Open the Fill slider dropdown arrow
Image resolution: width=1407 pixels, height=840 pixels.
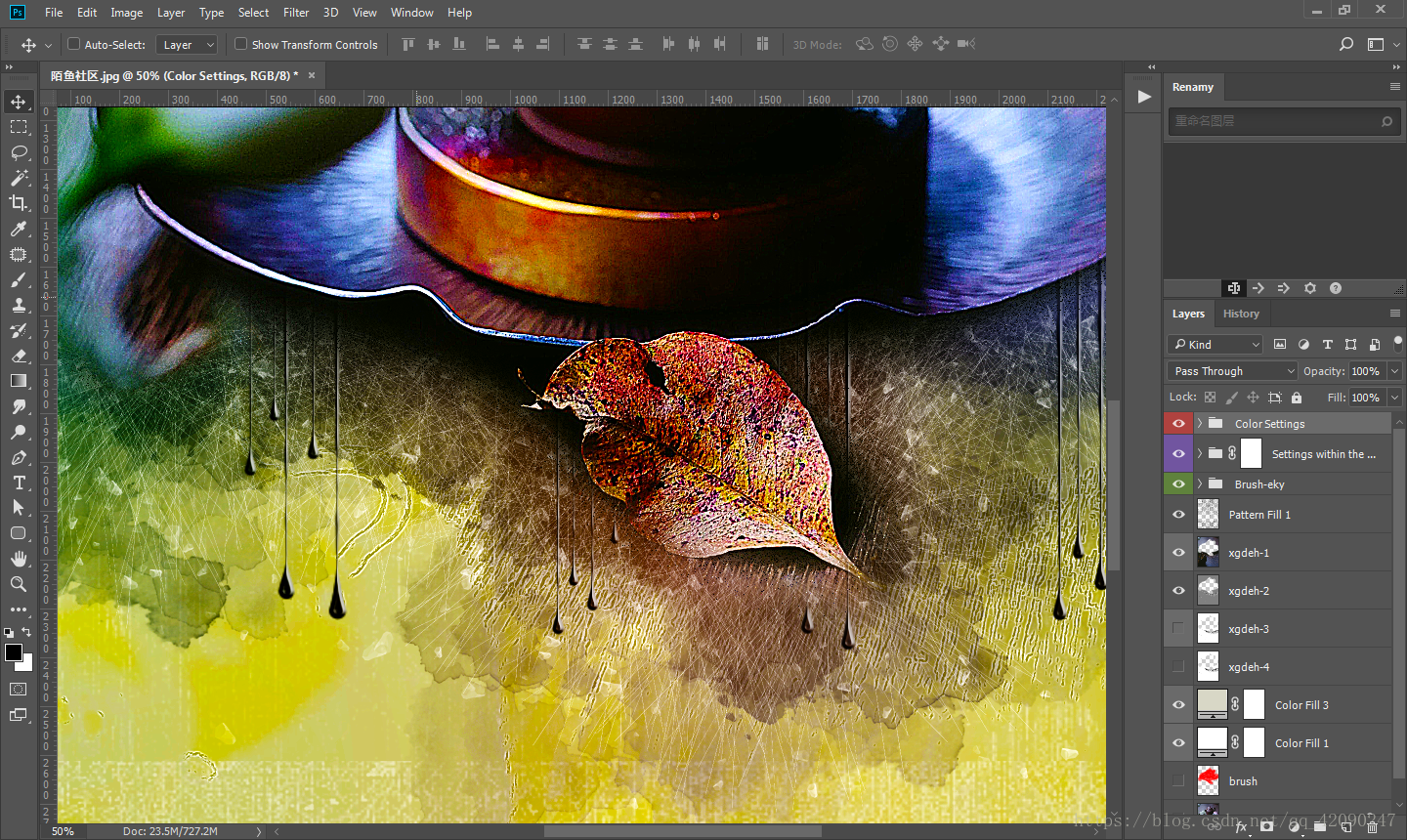coord(1394,398)
